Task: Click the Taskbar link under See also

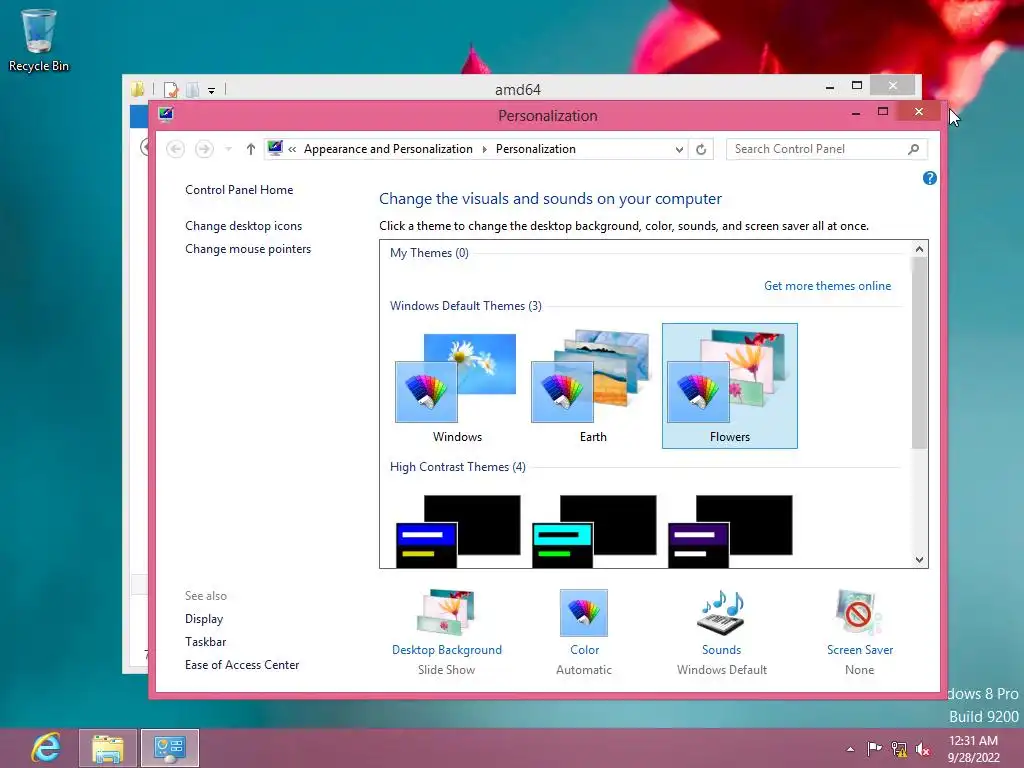Action: (x=205, y=642)
